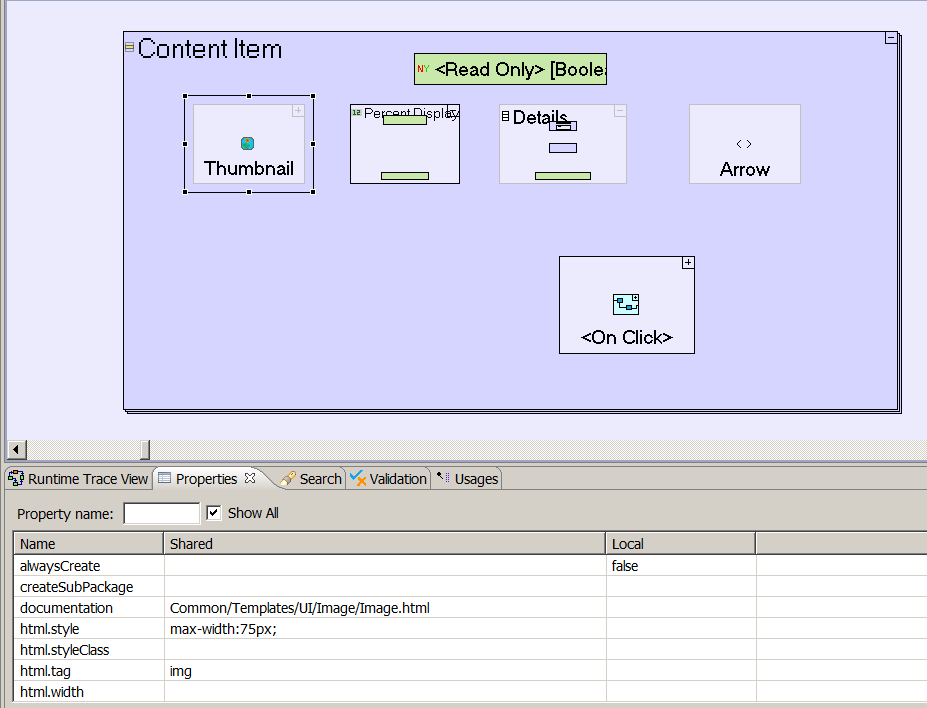Expand the Thumbnail box with plus button
Image resolution: width=927 pixels, height=708 pixels.
click(x=297, y=111)
